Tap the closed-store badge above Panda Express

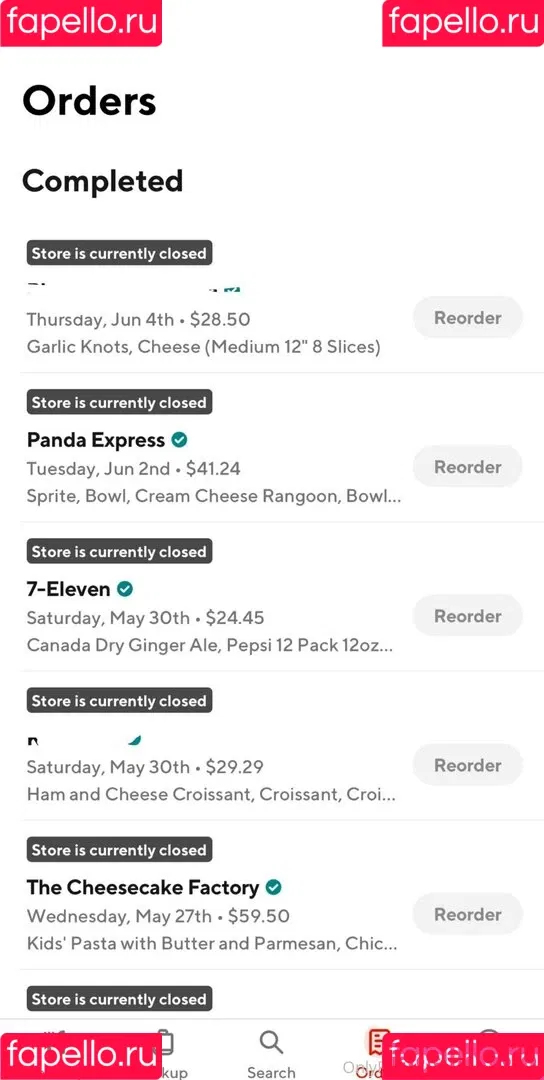tap(119, 402)
